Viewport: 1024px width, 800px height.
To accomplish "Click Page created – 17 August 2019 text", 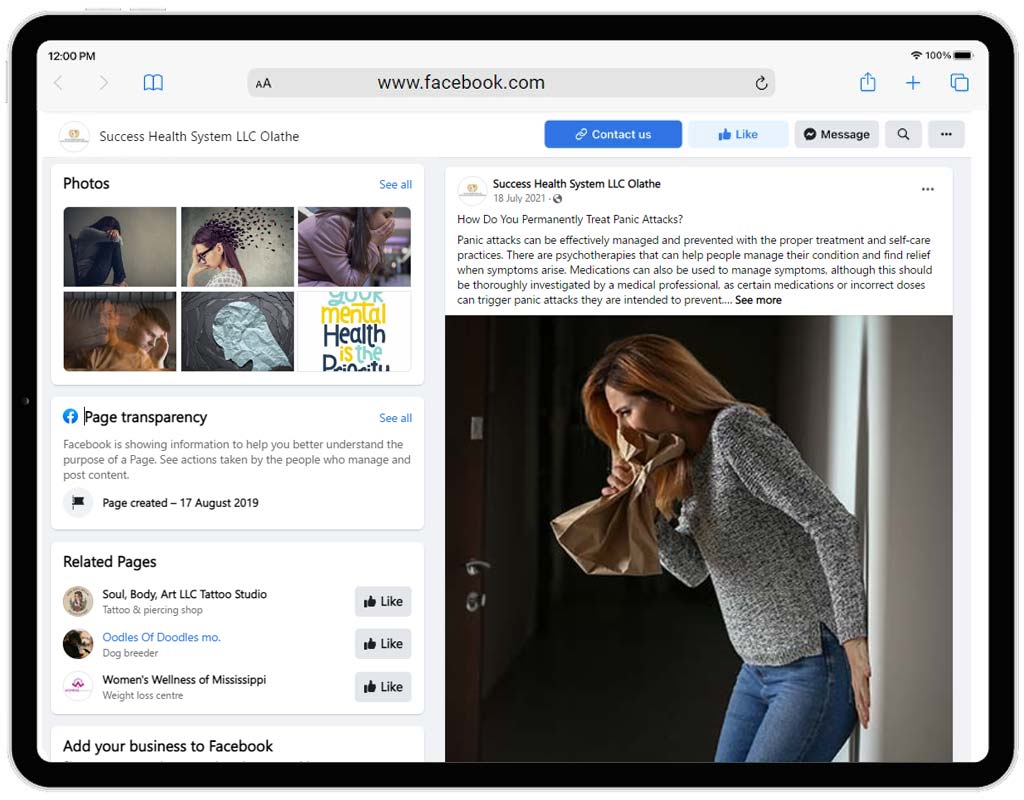I will 180,503.
